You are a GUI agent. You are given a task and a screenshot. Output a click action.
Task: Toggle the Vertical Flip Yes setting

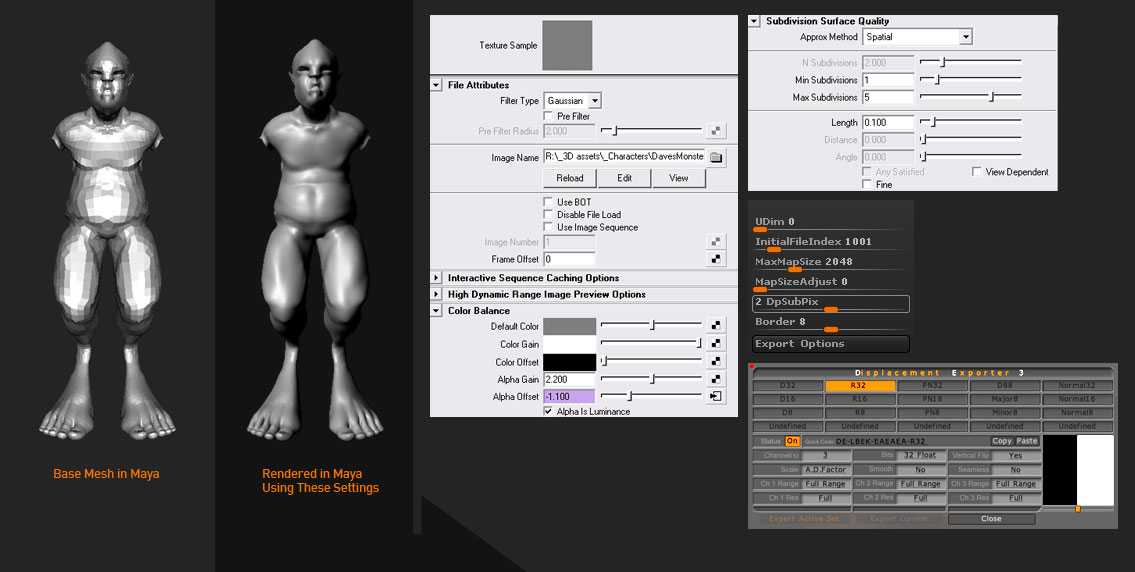(x=1016, y=455)
